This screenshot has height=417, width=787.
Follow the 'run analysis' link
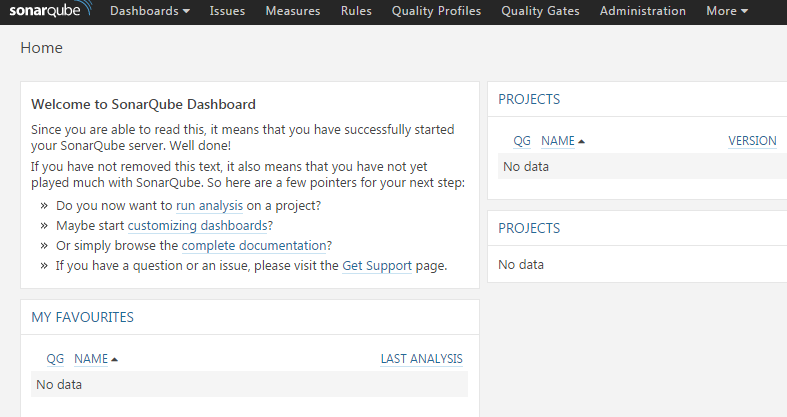pyautogui.click(x=209, y=206)
